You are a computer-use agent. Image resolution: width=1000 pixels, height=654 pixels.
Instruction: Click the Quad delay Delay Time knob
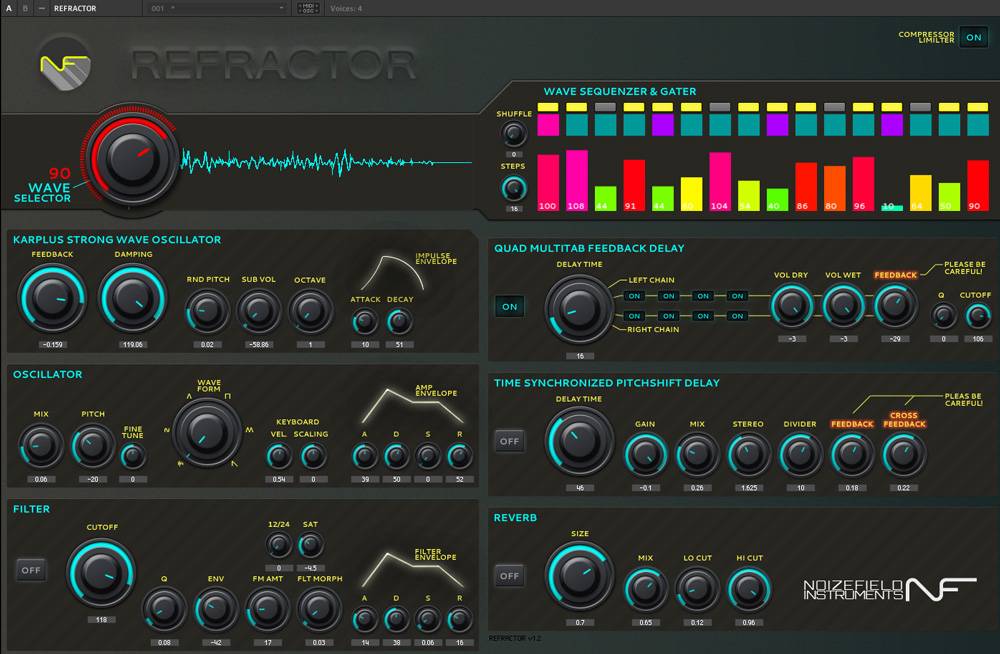tap(579, 309)
